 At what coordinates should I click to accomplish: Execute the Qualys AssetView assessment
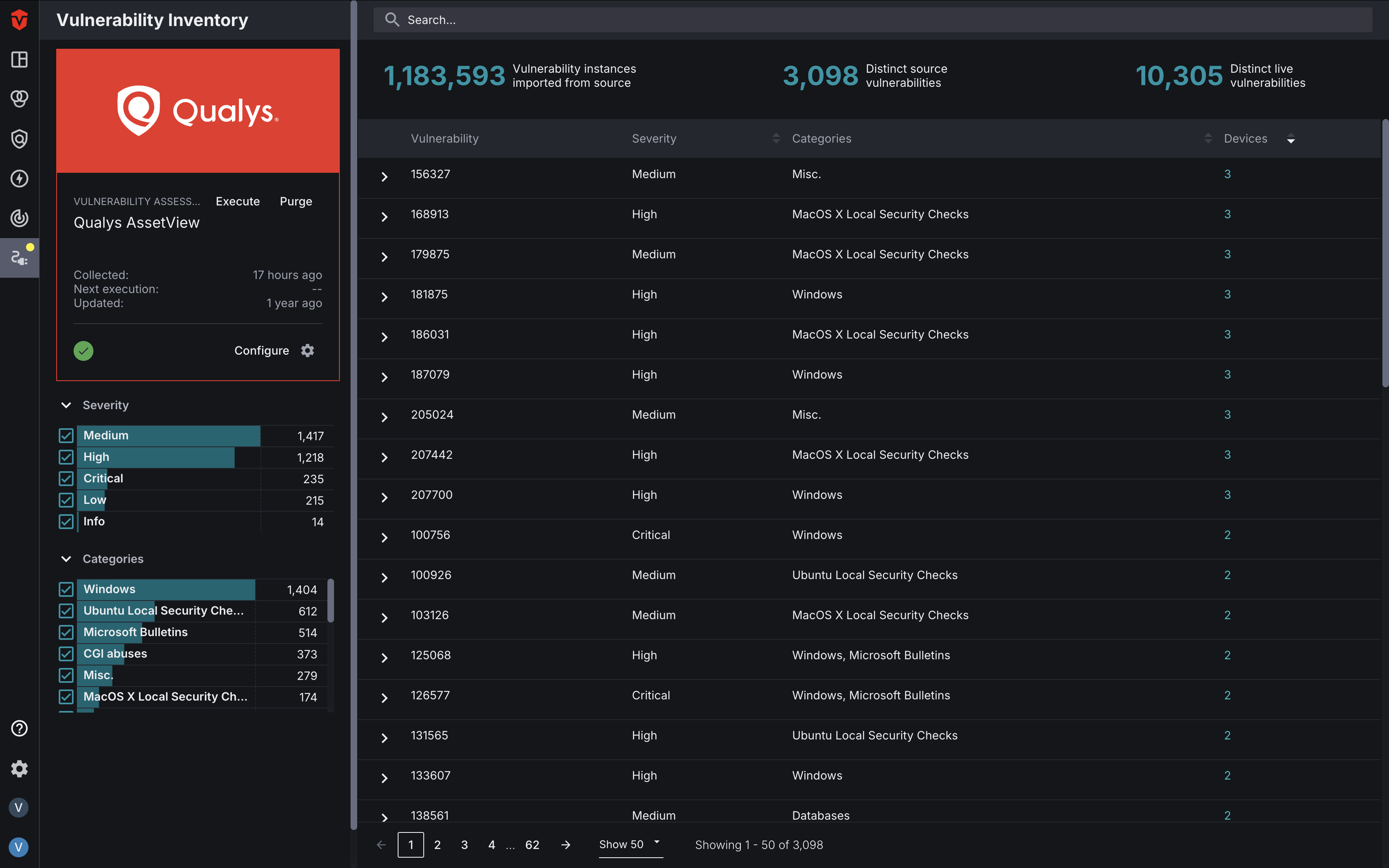point(238,201)
